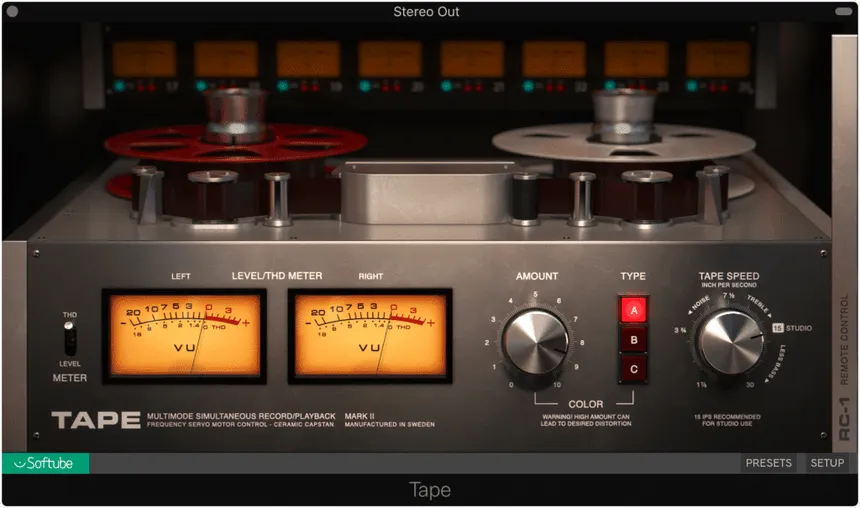Click the Softube logo
The width and height of the screenshot is (860, 508).
tap(45, 463)
